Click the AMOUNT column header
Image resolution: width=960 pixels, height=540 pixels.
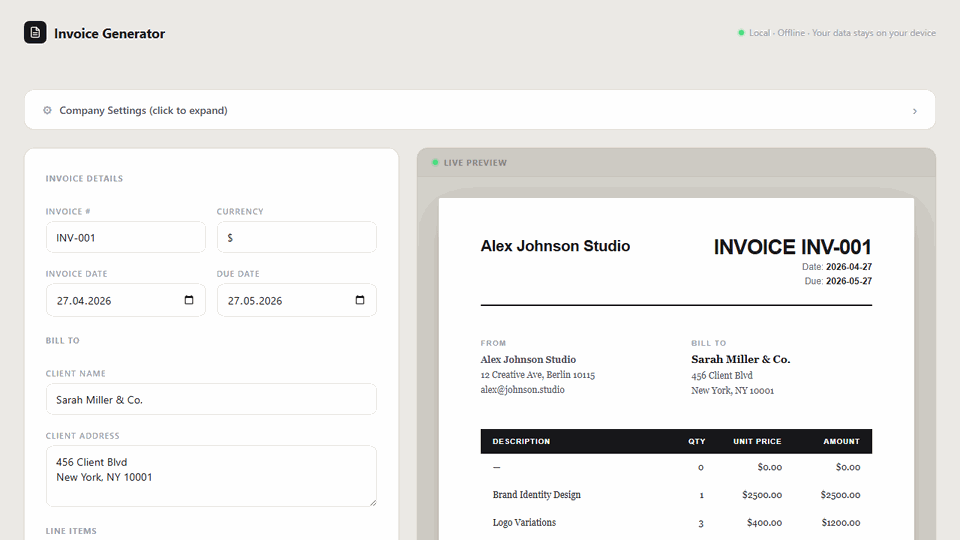point(841,441)
